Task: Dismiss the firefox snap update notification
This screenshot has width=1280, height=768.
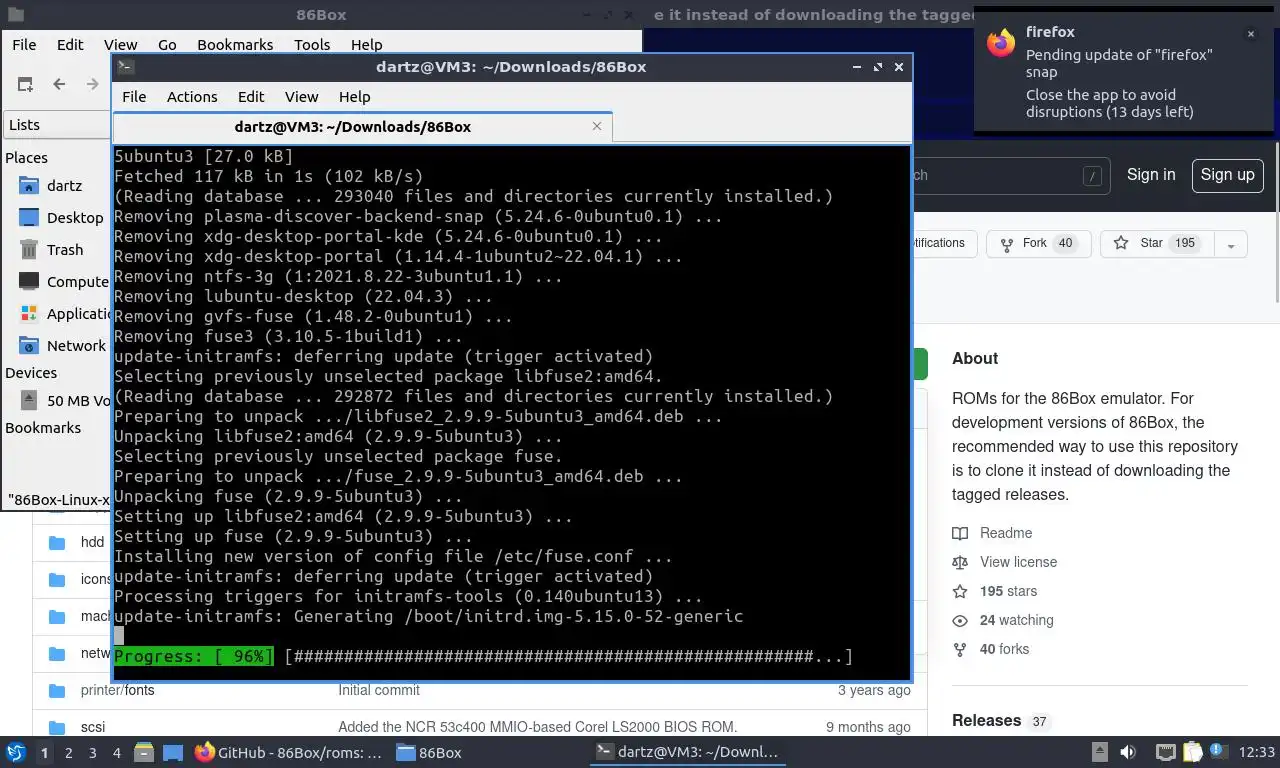Action: tap(1250, 34)
